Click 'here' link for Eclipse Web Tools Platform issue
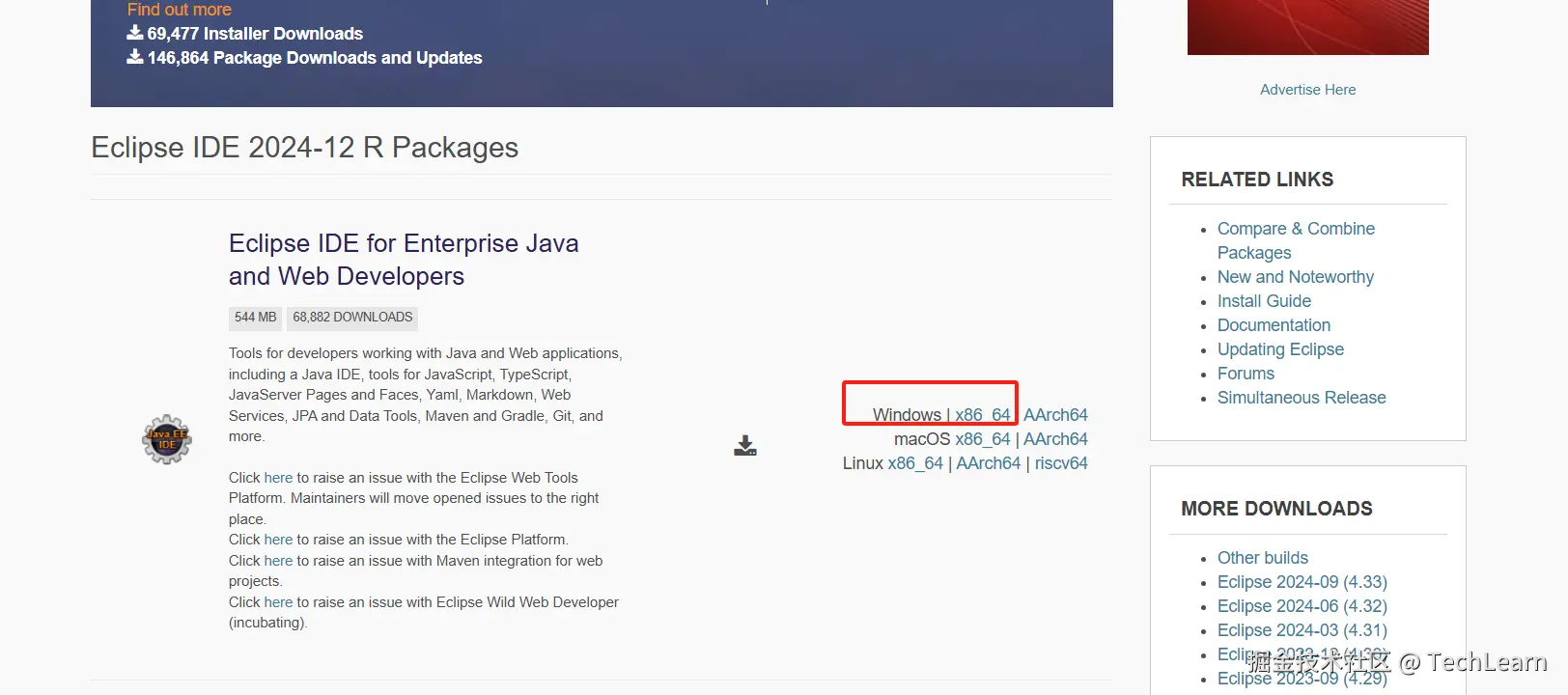The image size is (1568, 695). click(x=278, y=478)
